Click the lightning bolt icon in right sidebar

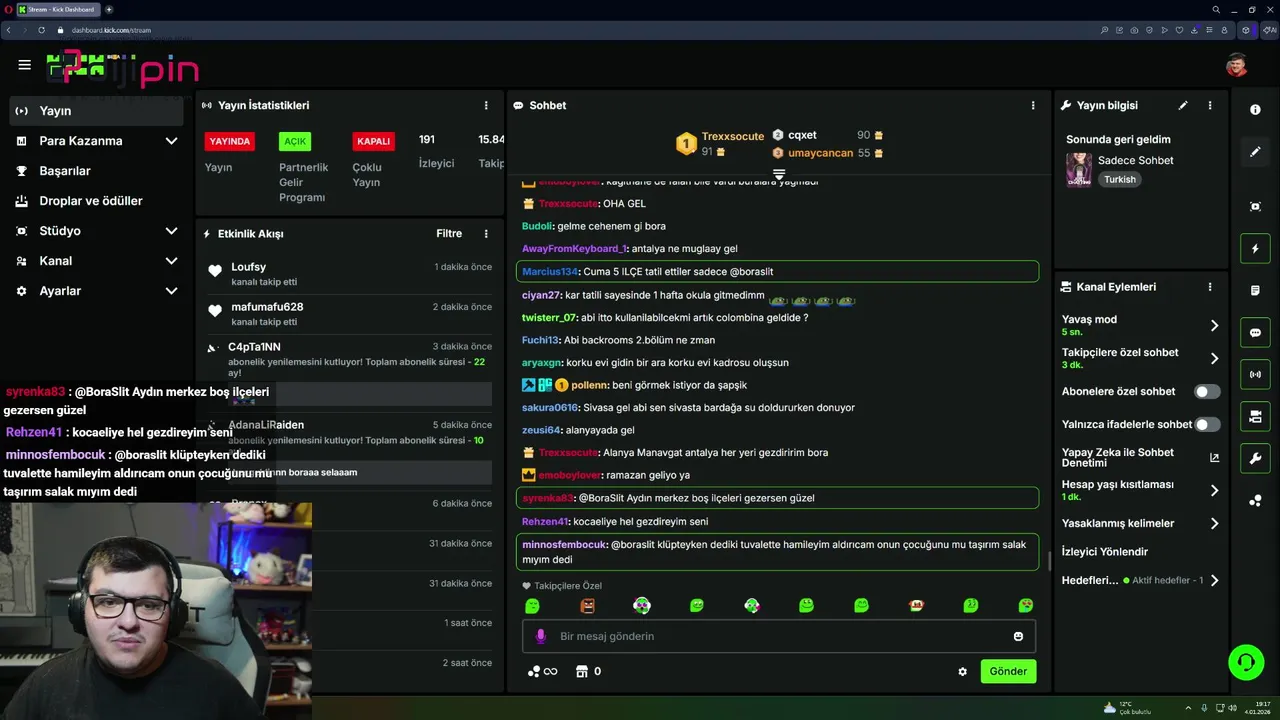click(1255, 248)
